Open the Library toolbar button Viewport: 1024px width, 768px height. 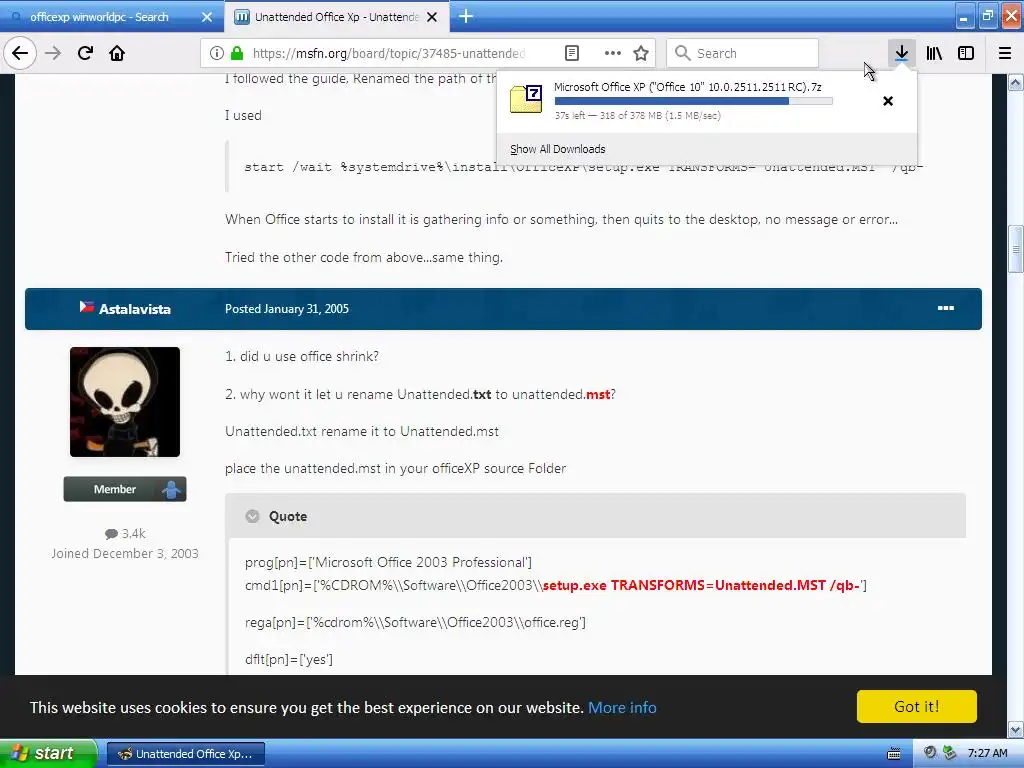(934, 54)
